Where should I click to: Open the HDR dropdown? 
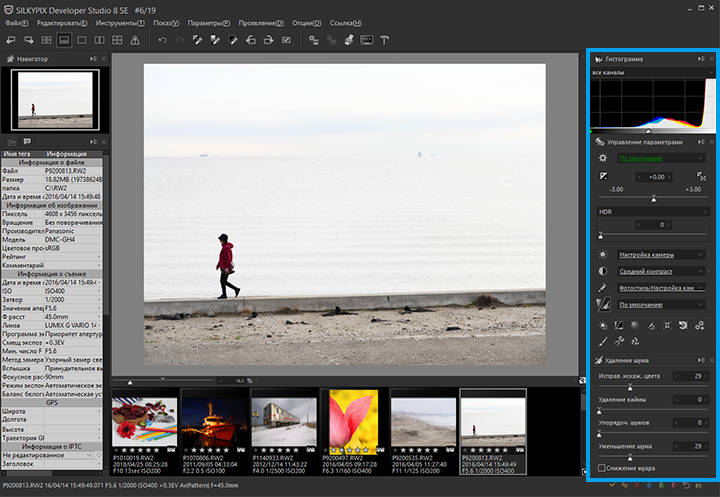652,212
